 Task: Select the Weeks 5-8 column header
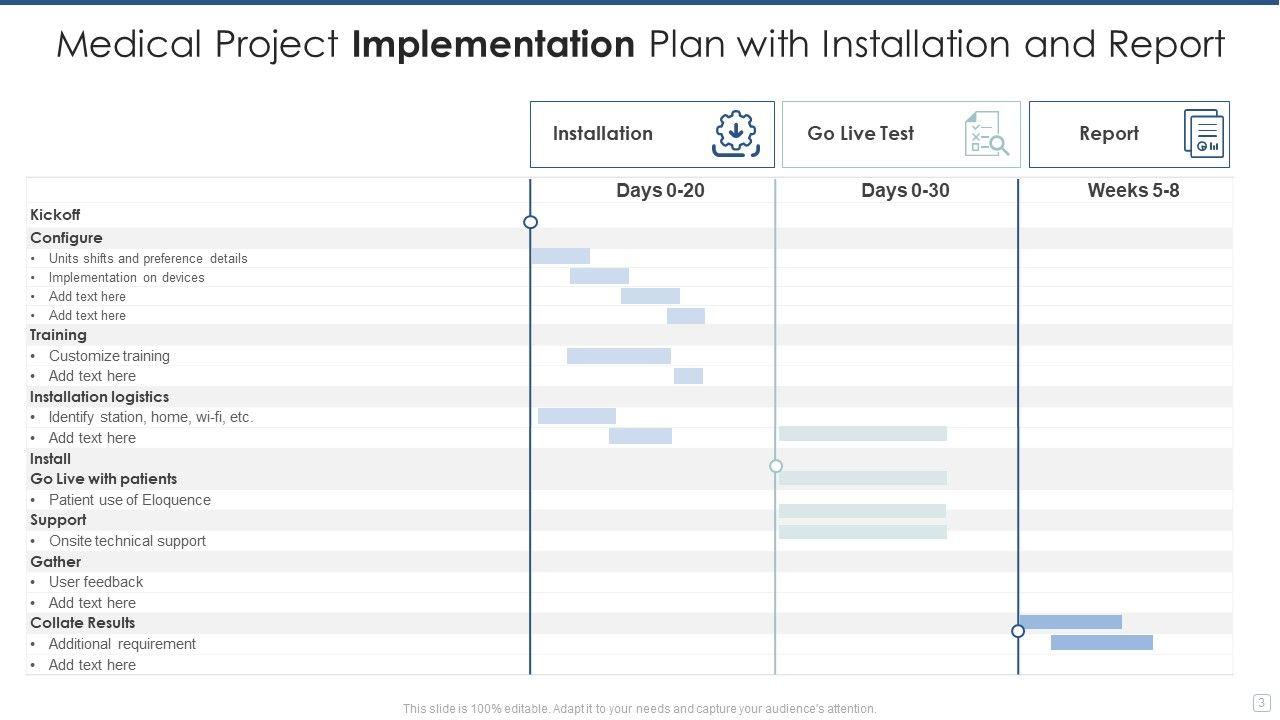1133,190
